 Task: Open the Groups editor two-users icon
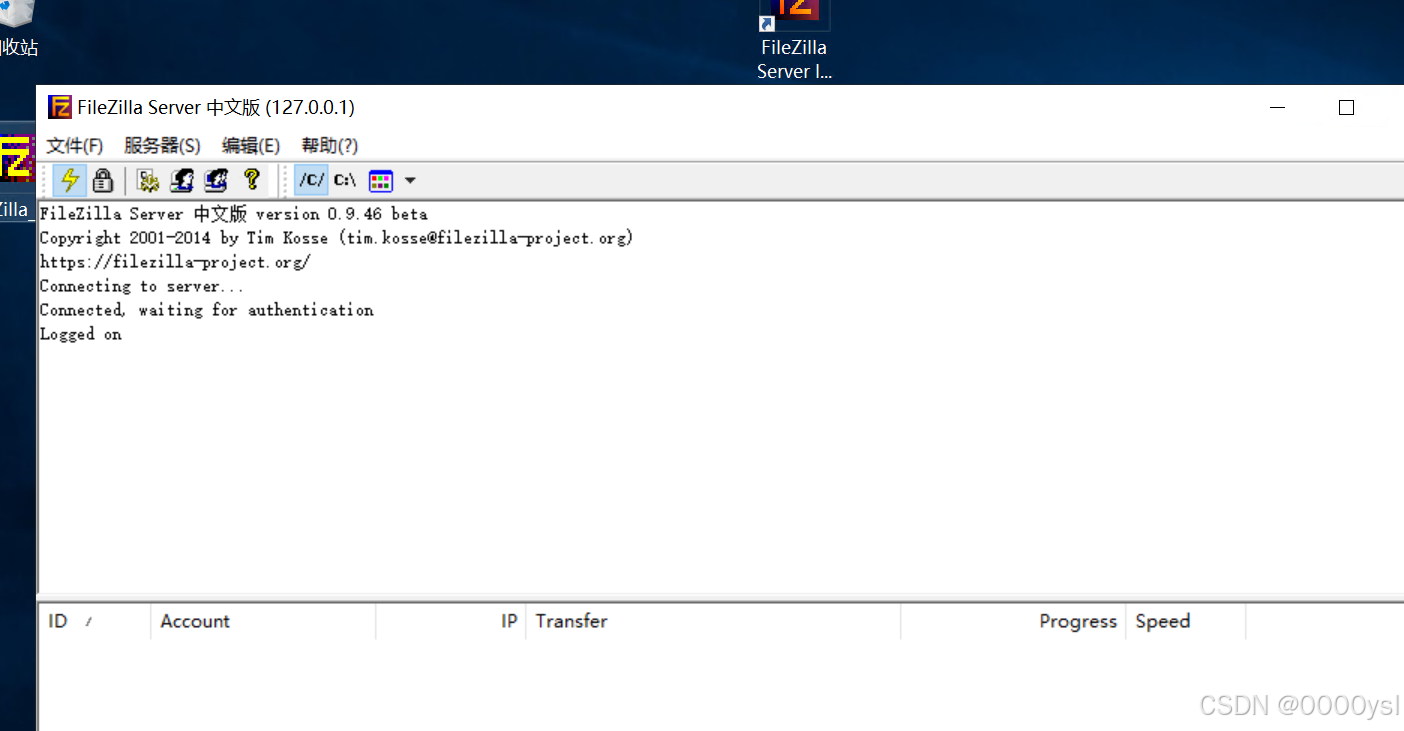coord(216,180)
